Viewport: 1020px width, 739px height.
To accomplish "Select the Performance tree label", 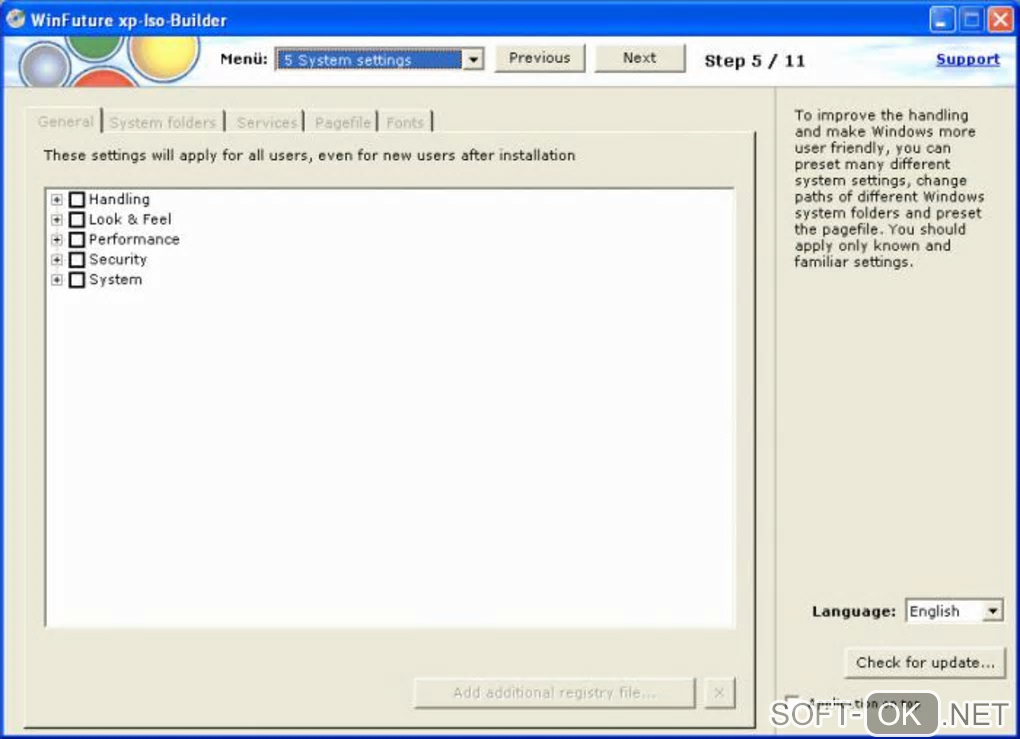I will [x=134, y=239].
